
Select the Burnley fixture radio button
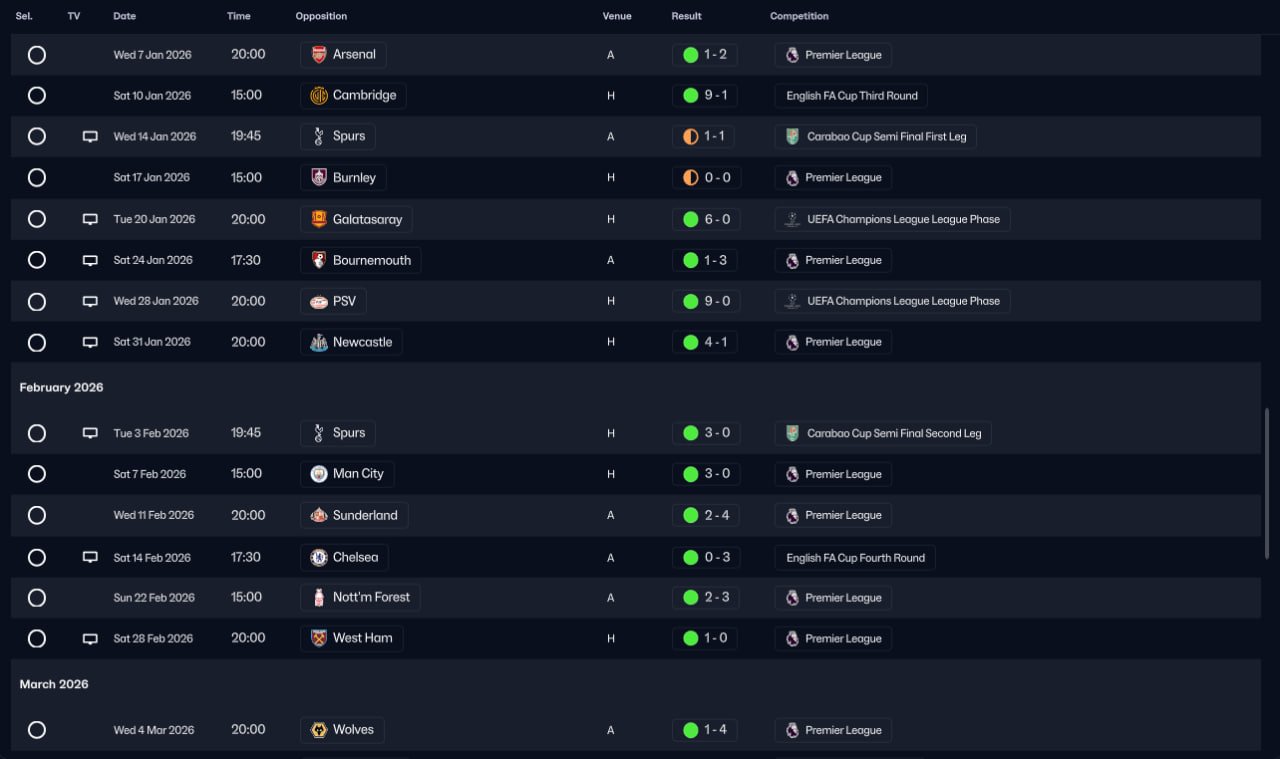(37, 178)
